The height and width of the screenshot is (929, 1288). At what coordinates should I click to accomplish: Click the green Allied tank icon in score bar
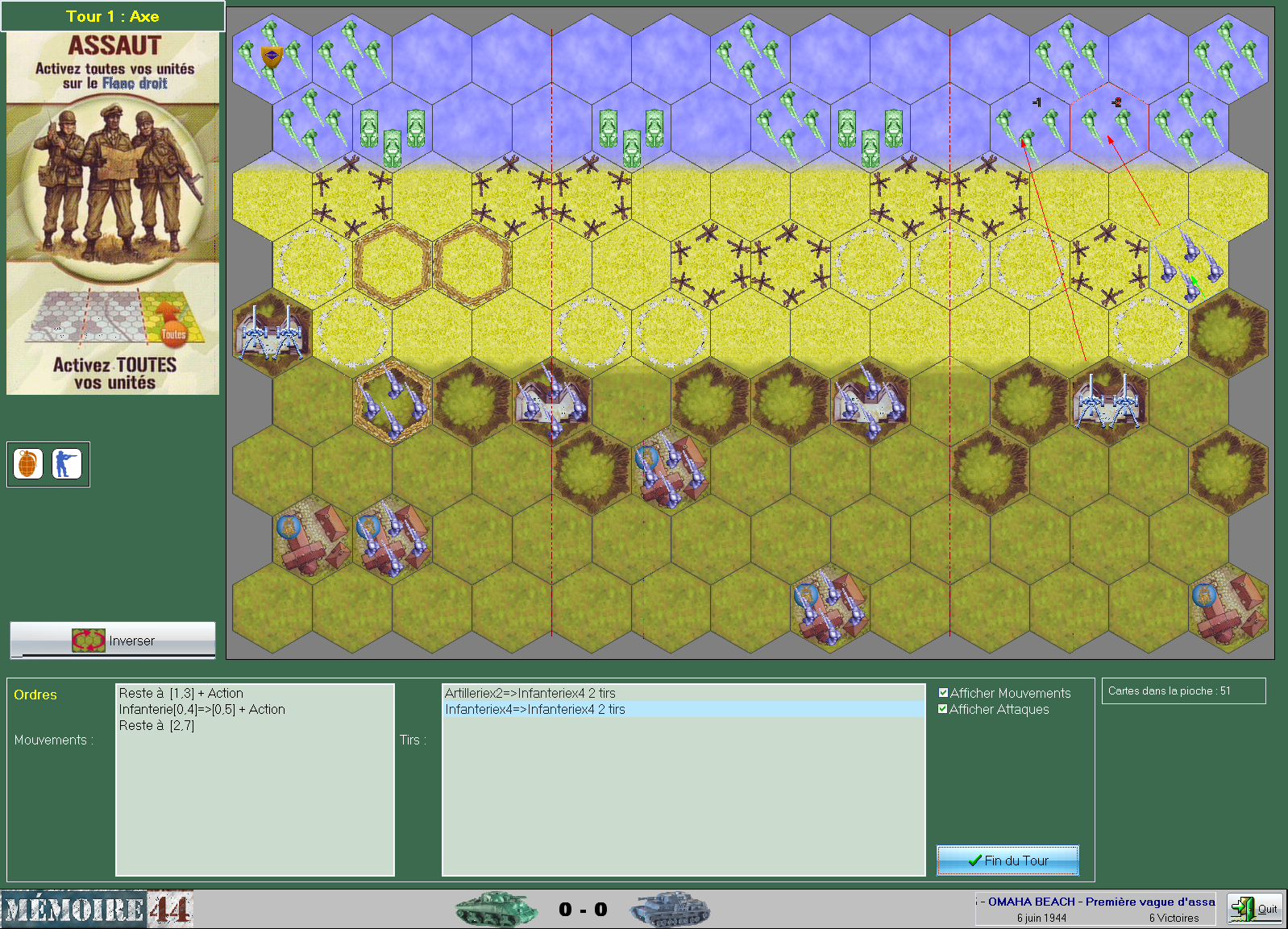[497, 909]
